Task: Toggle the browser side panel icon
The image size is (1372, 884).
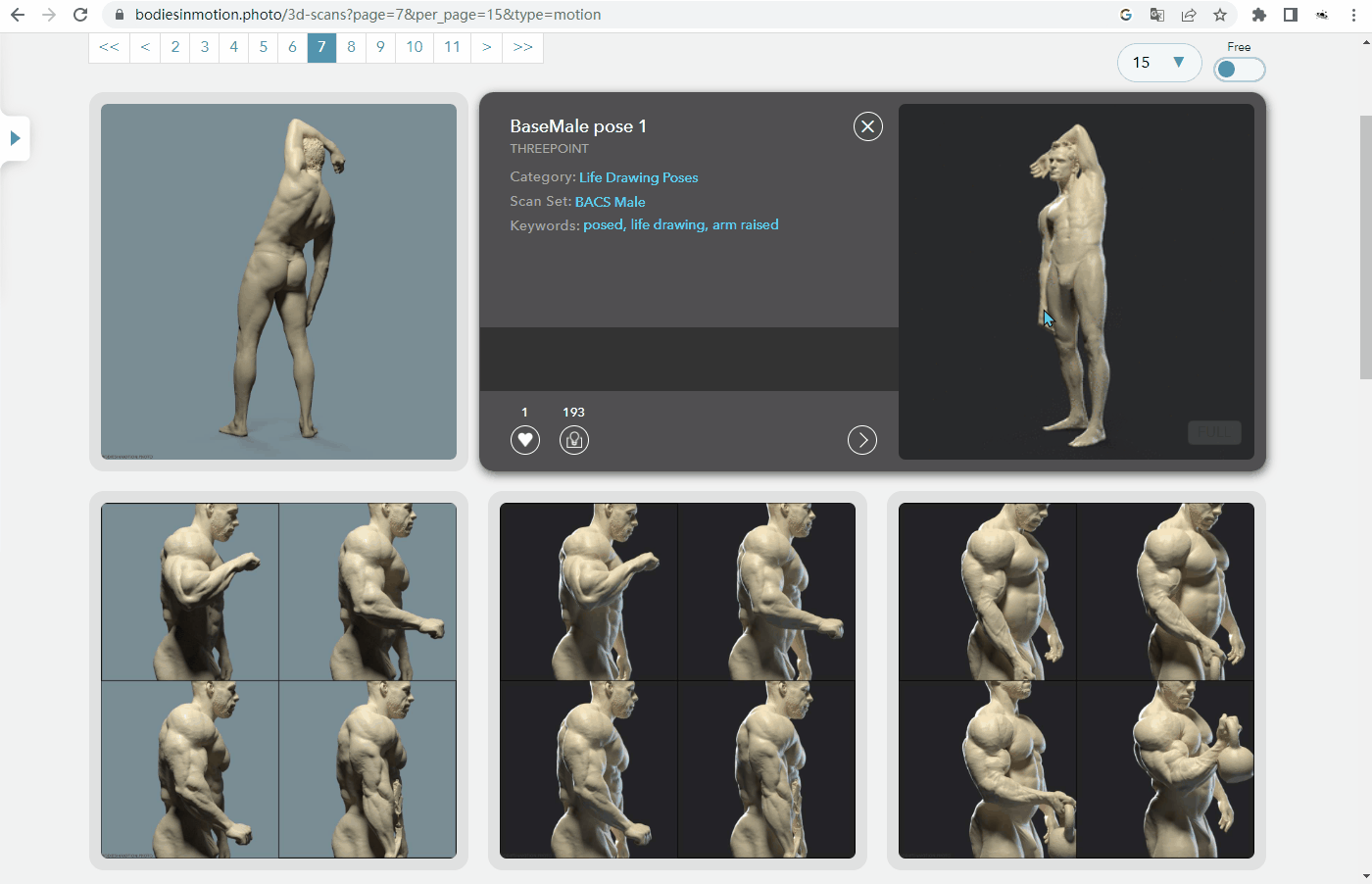Action: point(1291,15)
